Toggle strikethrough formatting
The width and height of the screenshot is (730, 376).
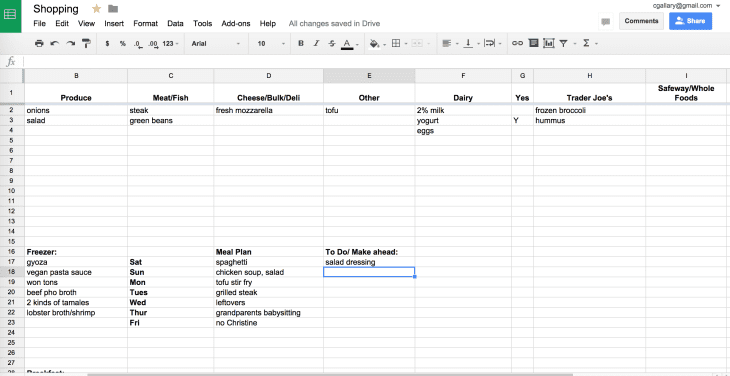click(331, 43)
